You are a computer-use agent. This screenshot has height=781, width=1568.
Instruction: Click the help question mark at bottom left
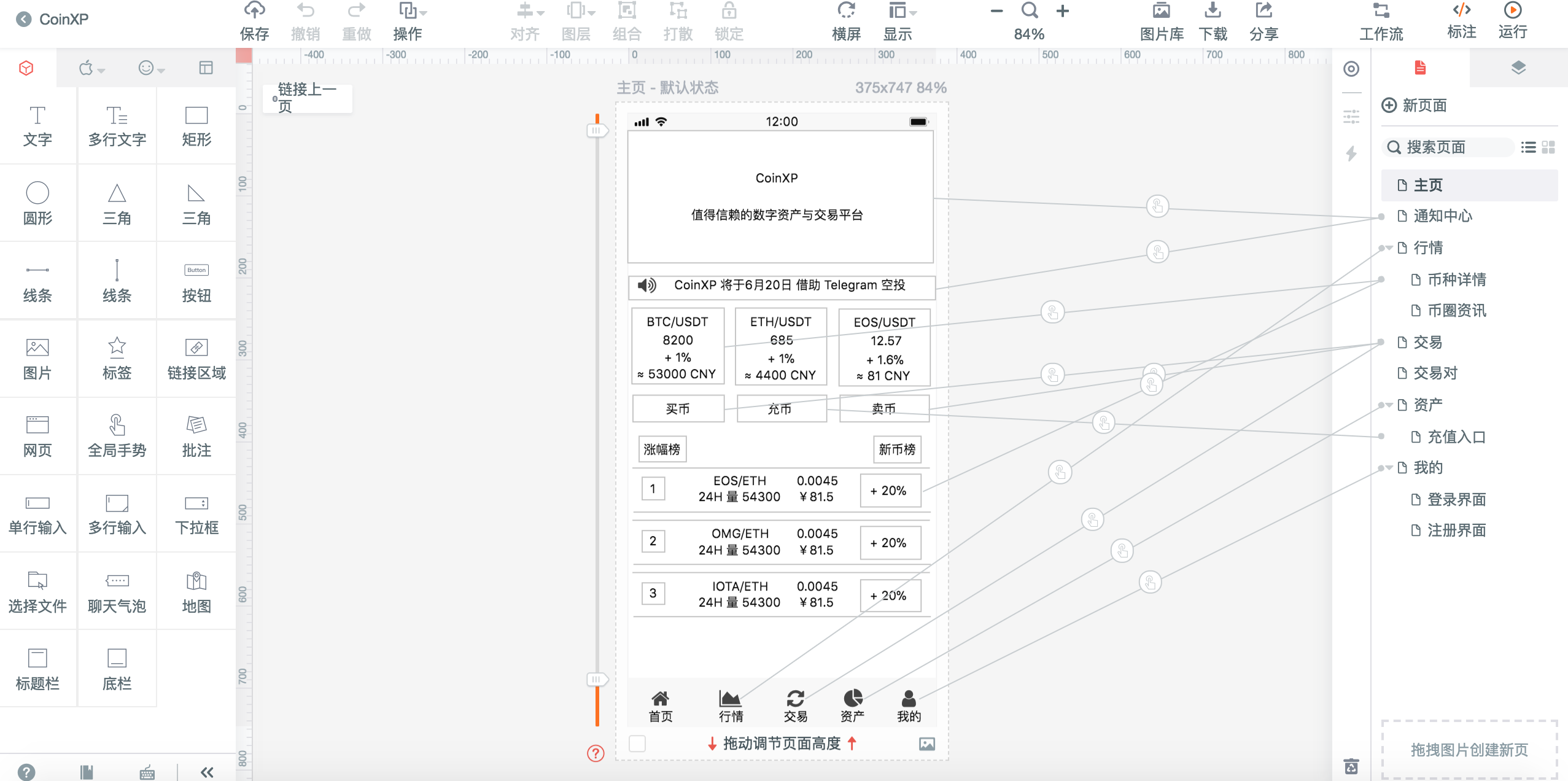[26, 772]
